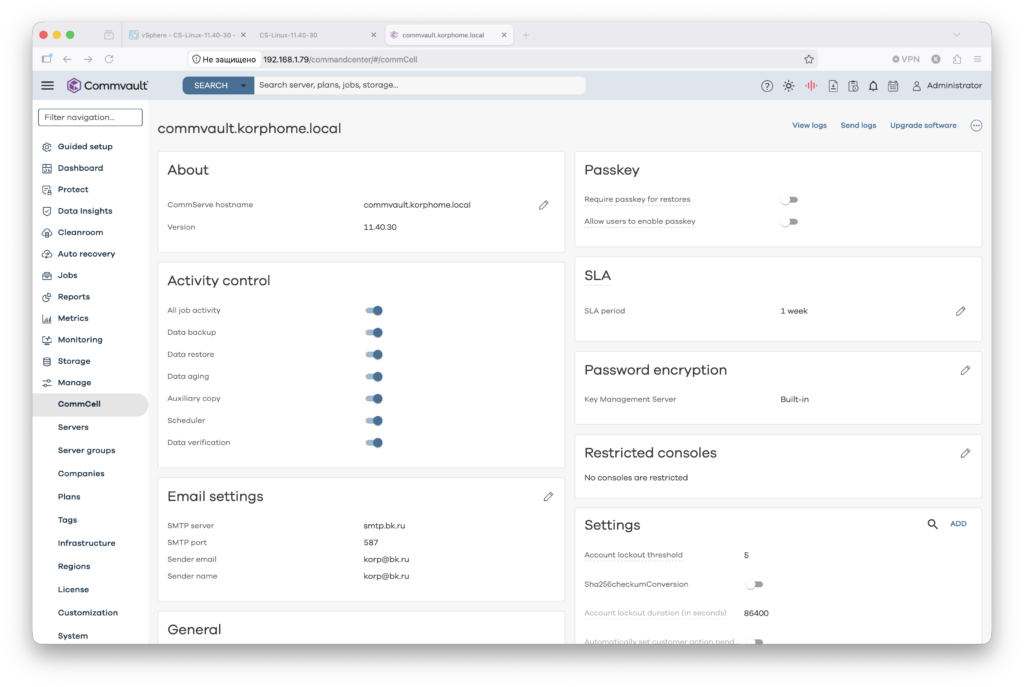This screenshot has height=687, width=1024.
Task: Go back in browser history
Action: point(67,59)
